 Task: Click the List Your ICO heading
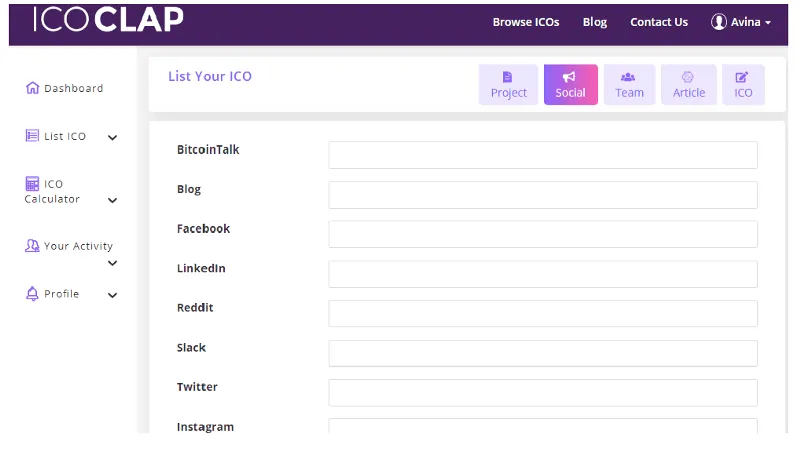coord(210,77)
